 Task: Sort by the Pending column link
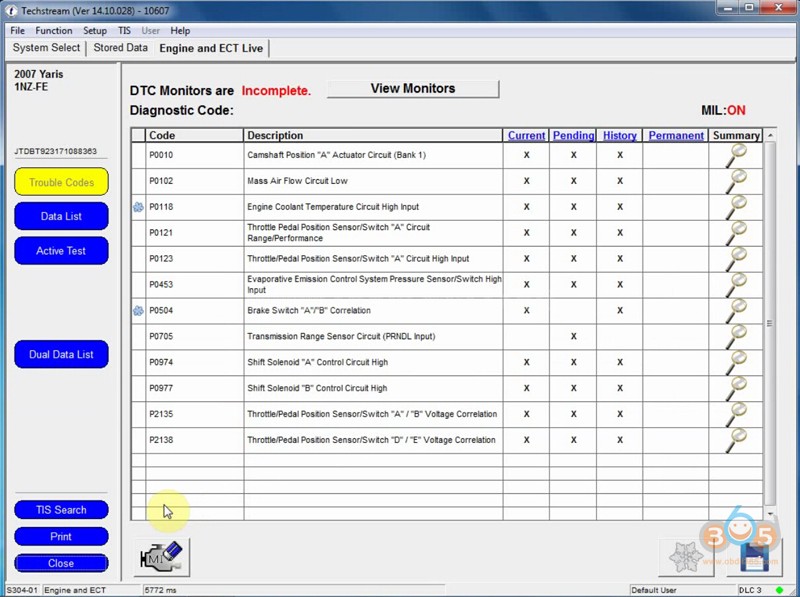[573, 135]
